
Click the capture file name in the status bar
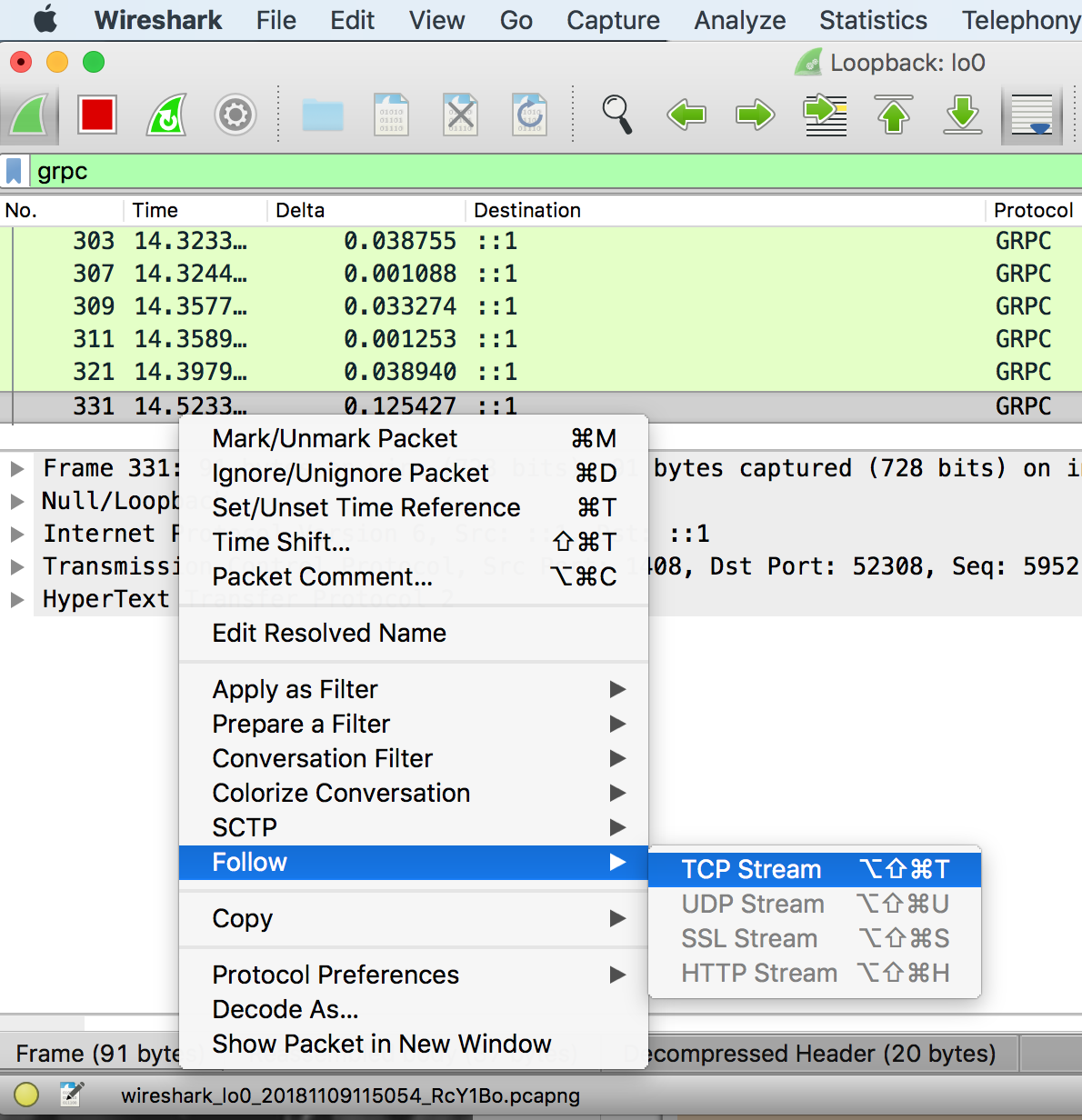tap(350, 1095)
